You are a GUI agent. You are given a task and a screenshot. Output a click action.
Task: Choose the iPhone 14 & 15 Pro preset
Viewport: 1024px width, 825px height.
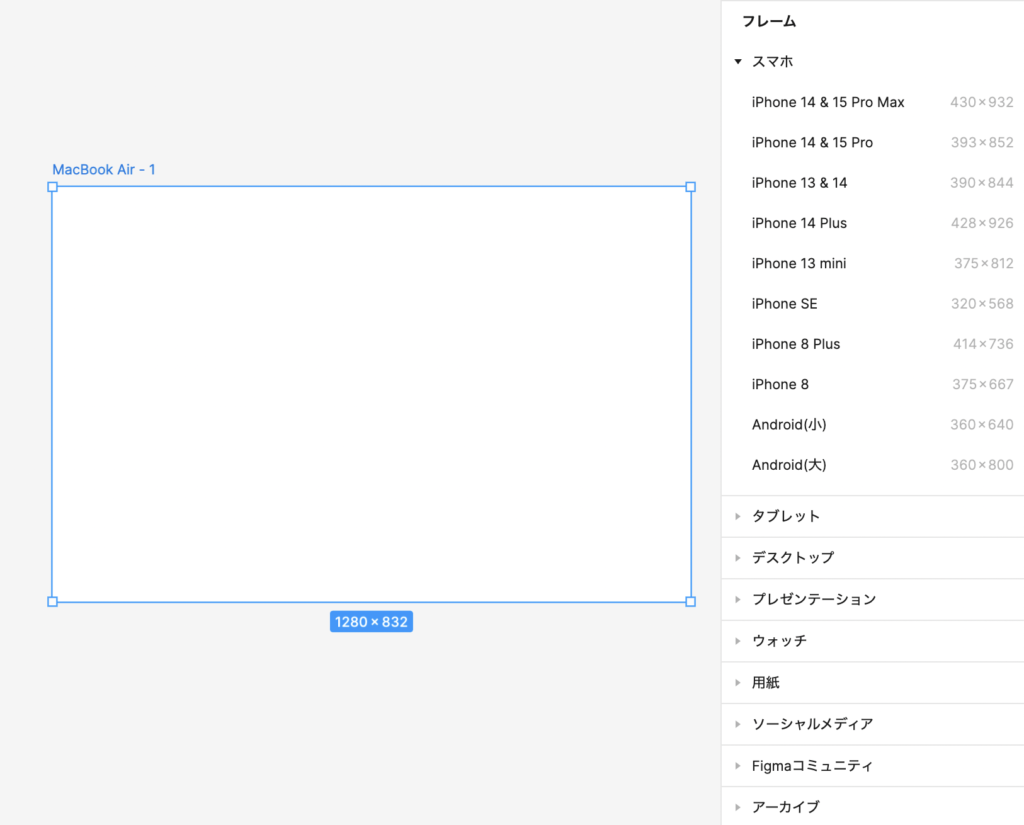(812, 143)
